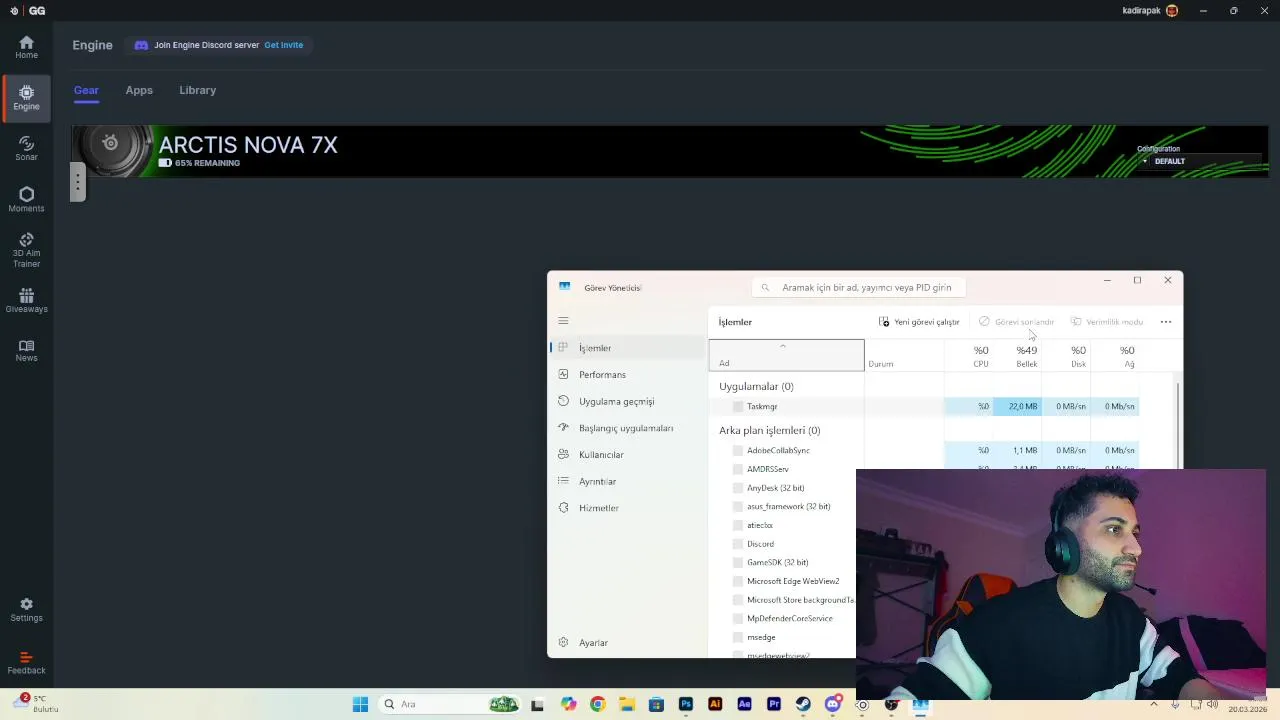Open the Configuration DEFAULT dropdown
1280x720 pixels.
click(x=1200, y=161)
